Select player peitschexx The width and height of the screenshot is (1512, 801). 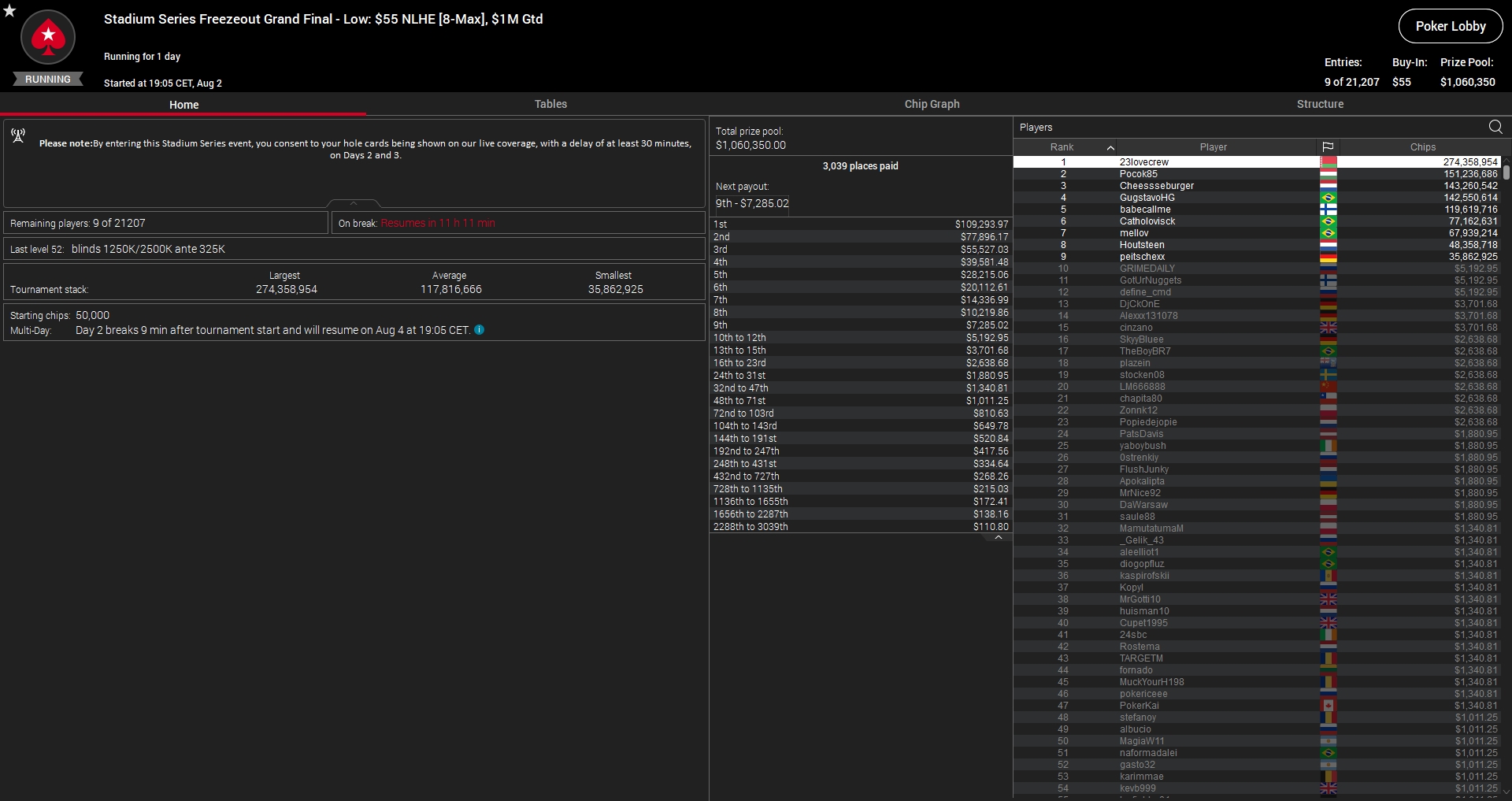pos(1257,257)
